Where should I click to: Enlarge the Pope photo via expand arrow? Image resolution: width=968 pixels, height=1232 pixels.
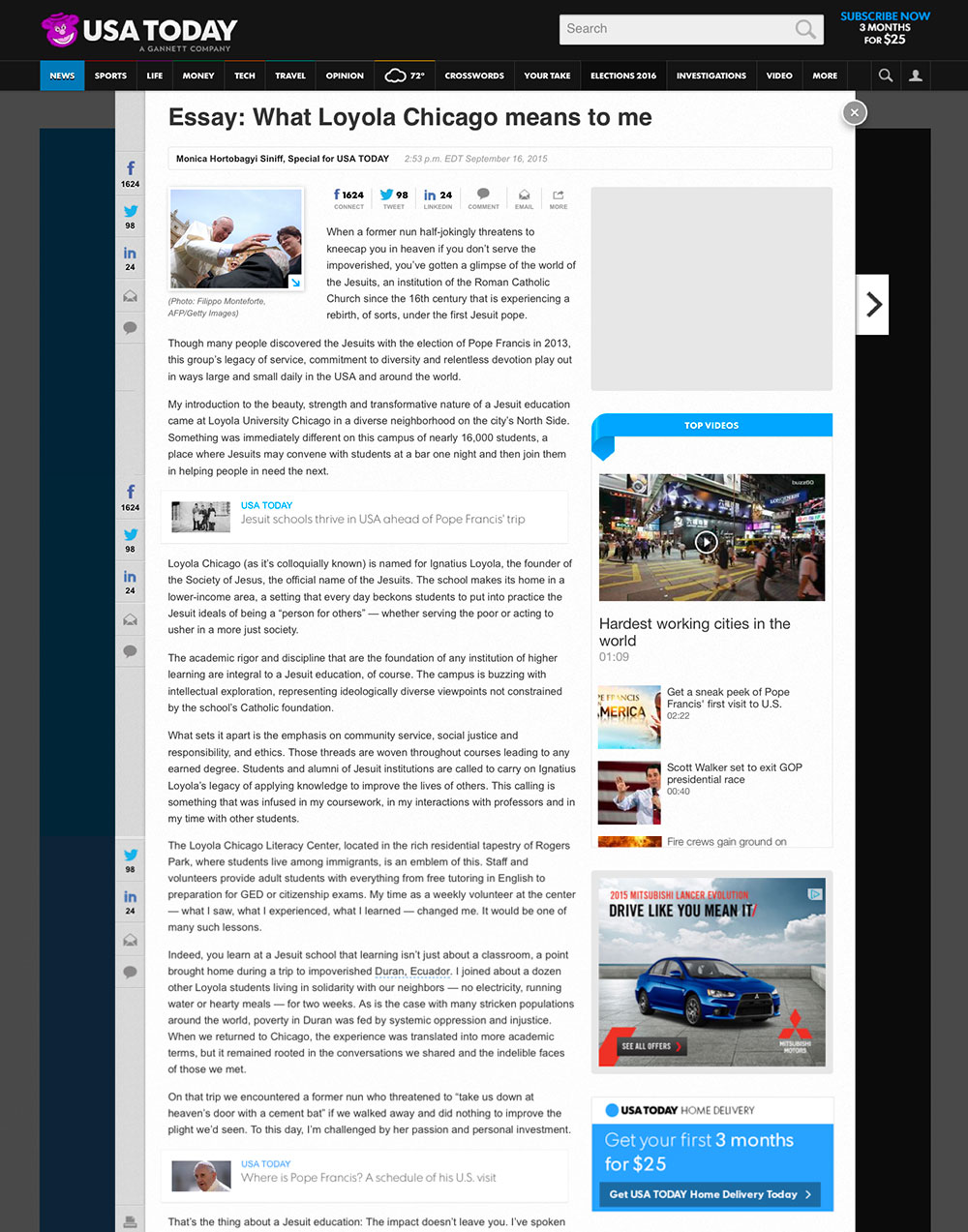(x=294, y=282)
